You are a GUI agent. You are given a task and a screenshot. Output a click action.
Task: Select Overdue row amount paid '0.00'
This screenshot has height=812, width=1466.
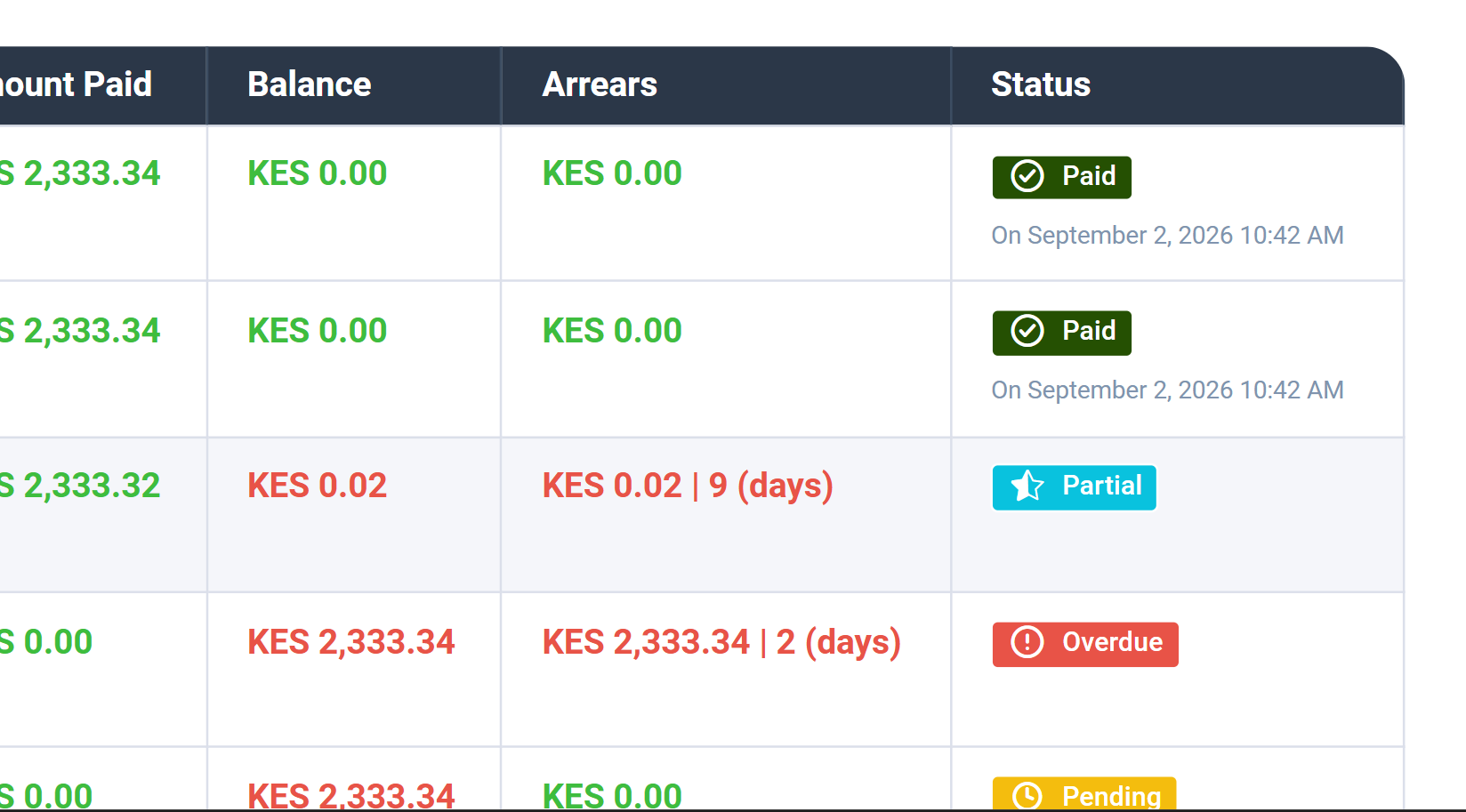point(46,642)
